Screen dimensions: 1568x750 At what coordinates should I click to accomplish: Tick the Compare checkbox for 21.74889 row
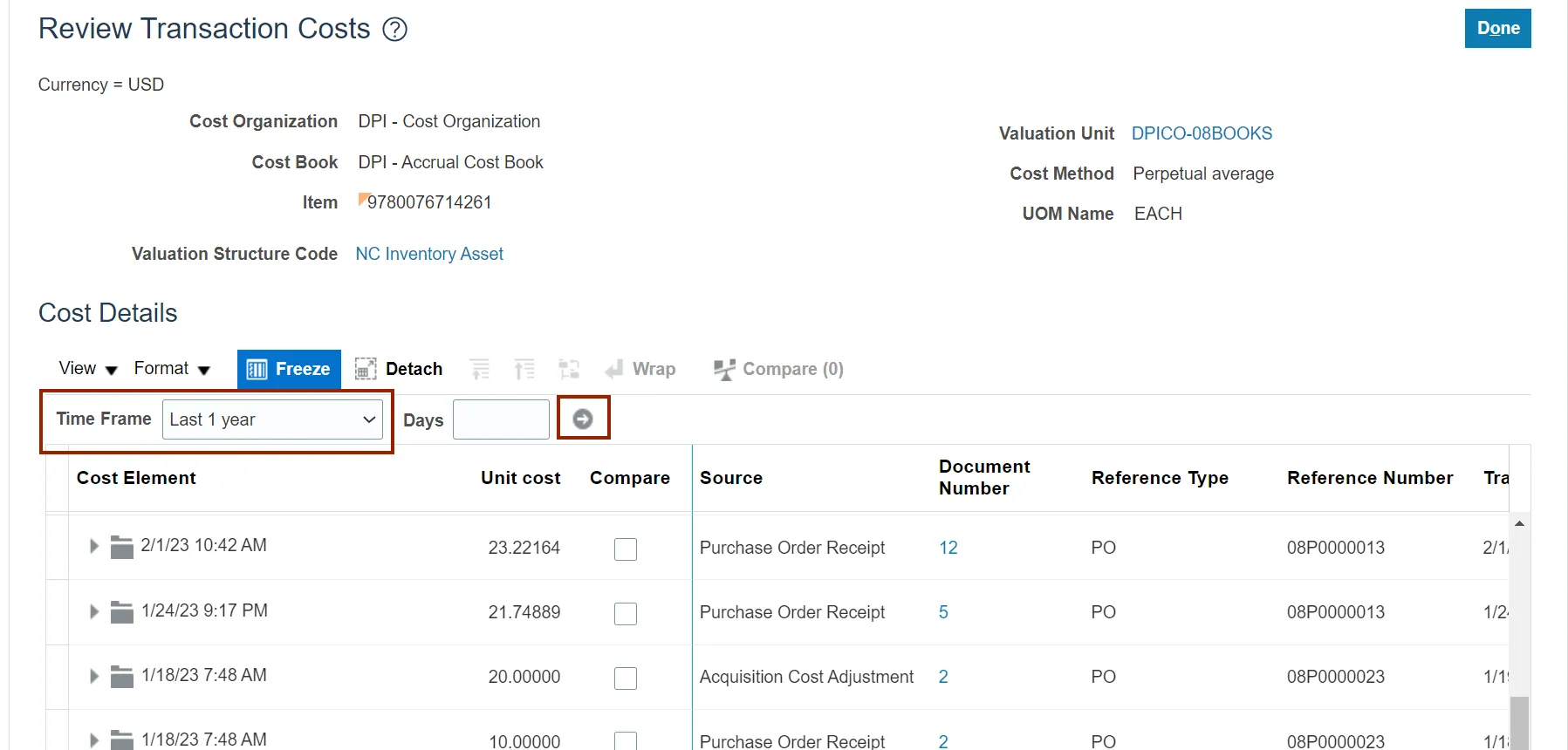click(626, 613)
